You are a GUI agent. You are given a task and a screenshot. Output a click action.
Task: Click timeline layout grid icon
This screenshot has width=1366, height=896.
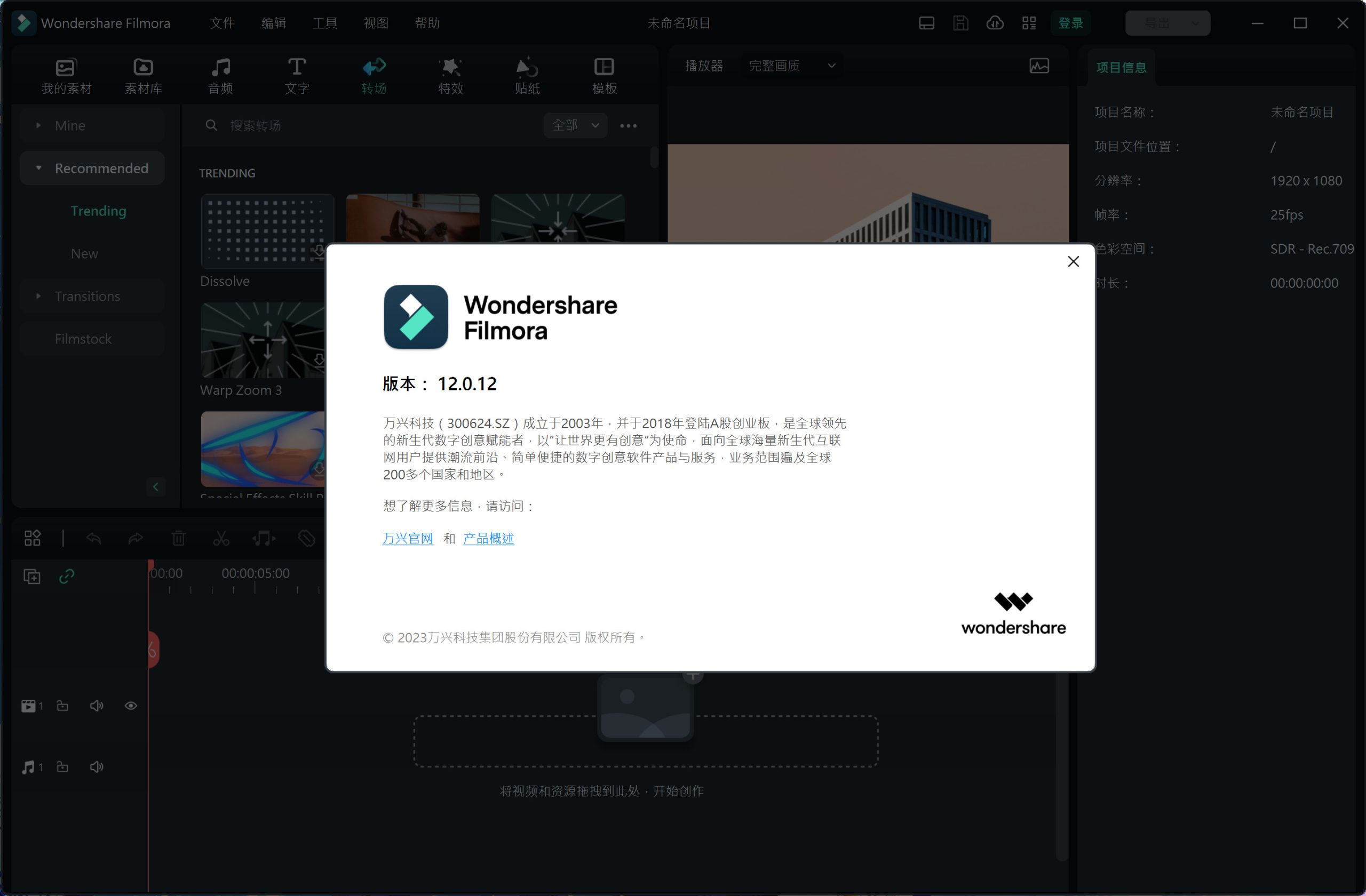point(32,538)
